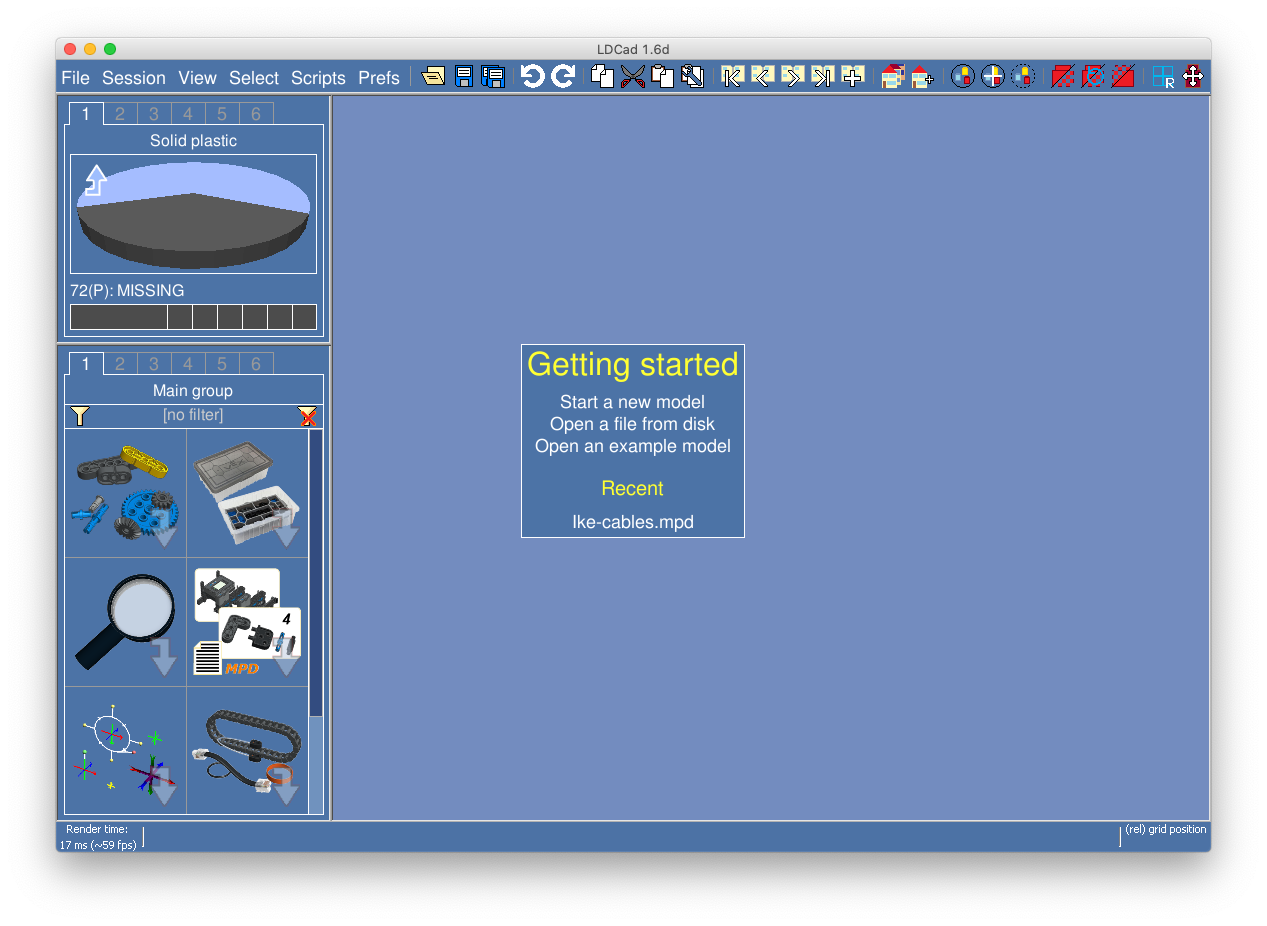Click the third red dotted-hiding toolbar icon
This screenshot has width=1267, height=926.
point(1123,76)
